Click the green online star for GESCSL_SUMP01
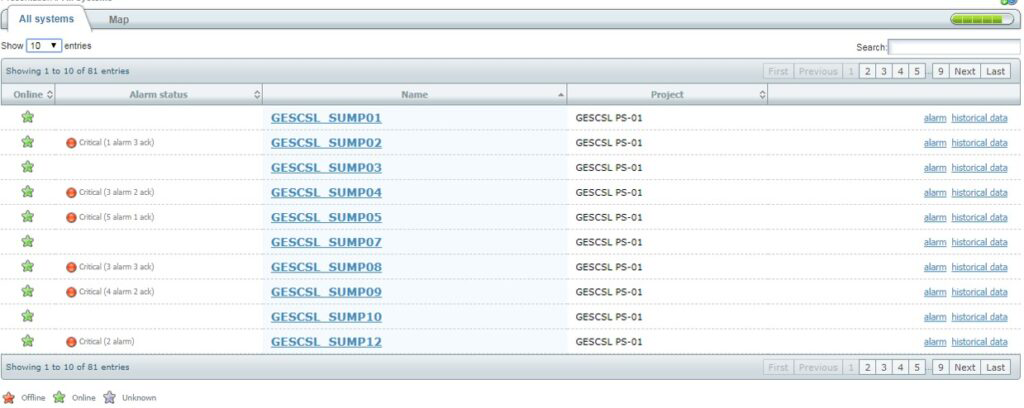This screenshot has width=1024, height=408. coord(28,118)
